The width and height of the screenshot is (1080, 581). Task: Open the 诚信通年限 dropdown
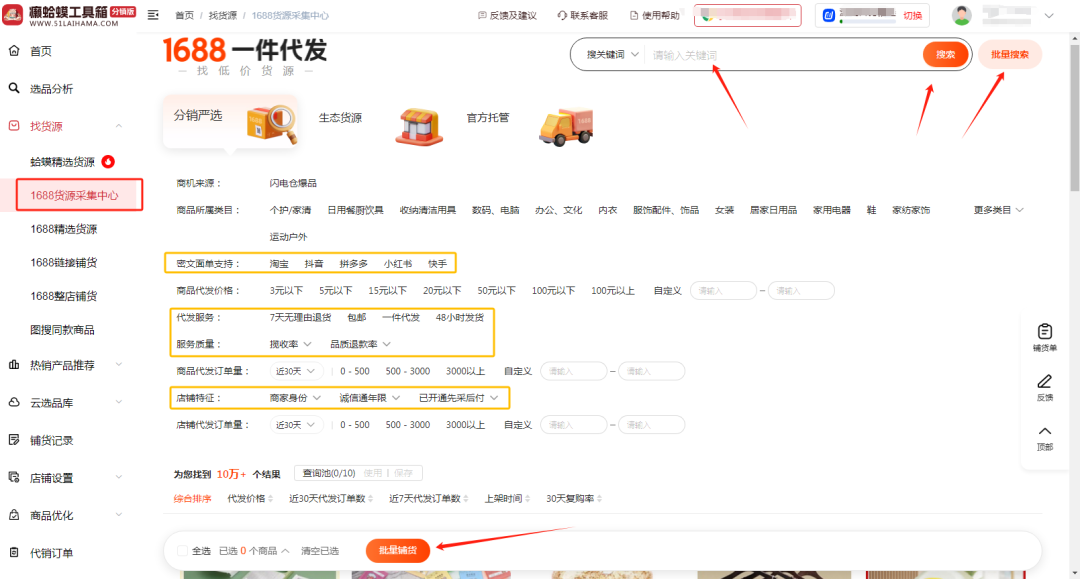(x=369, y=398)
